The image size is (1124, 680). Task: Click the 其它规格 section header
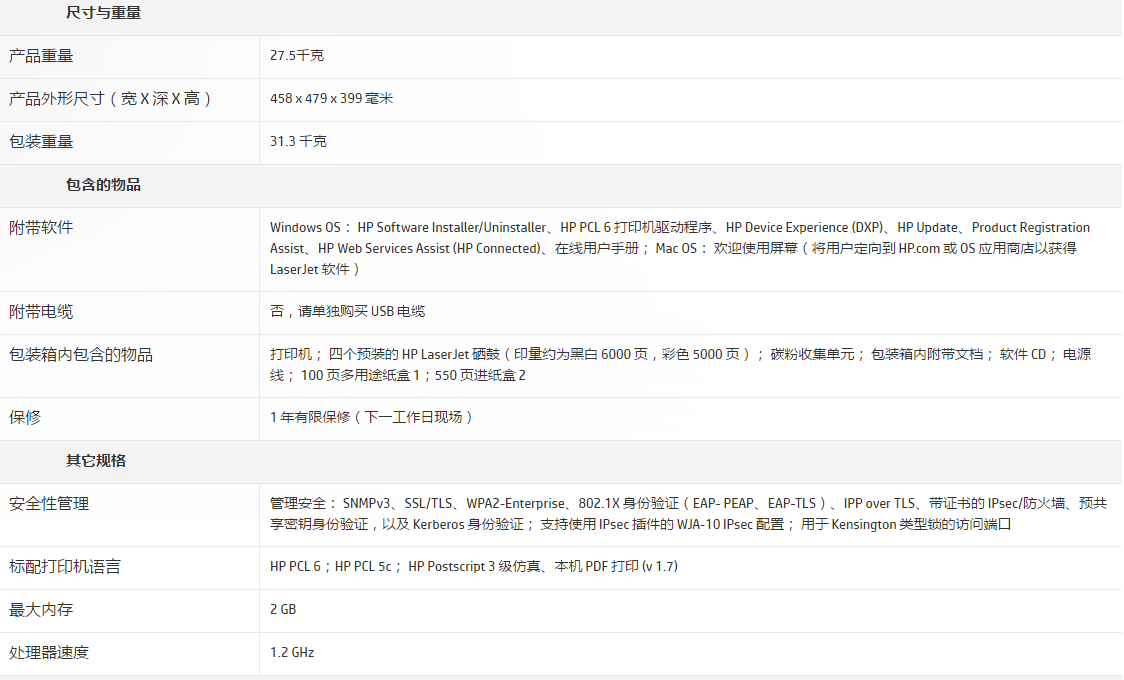click(96, 461)
